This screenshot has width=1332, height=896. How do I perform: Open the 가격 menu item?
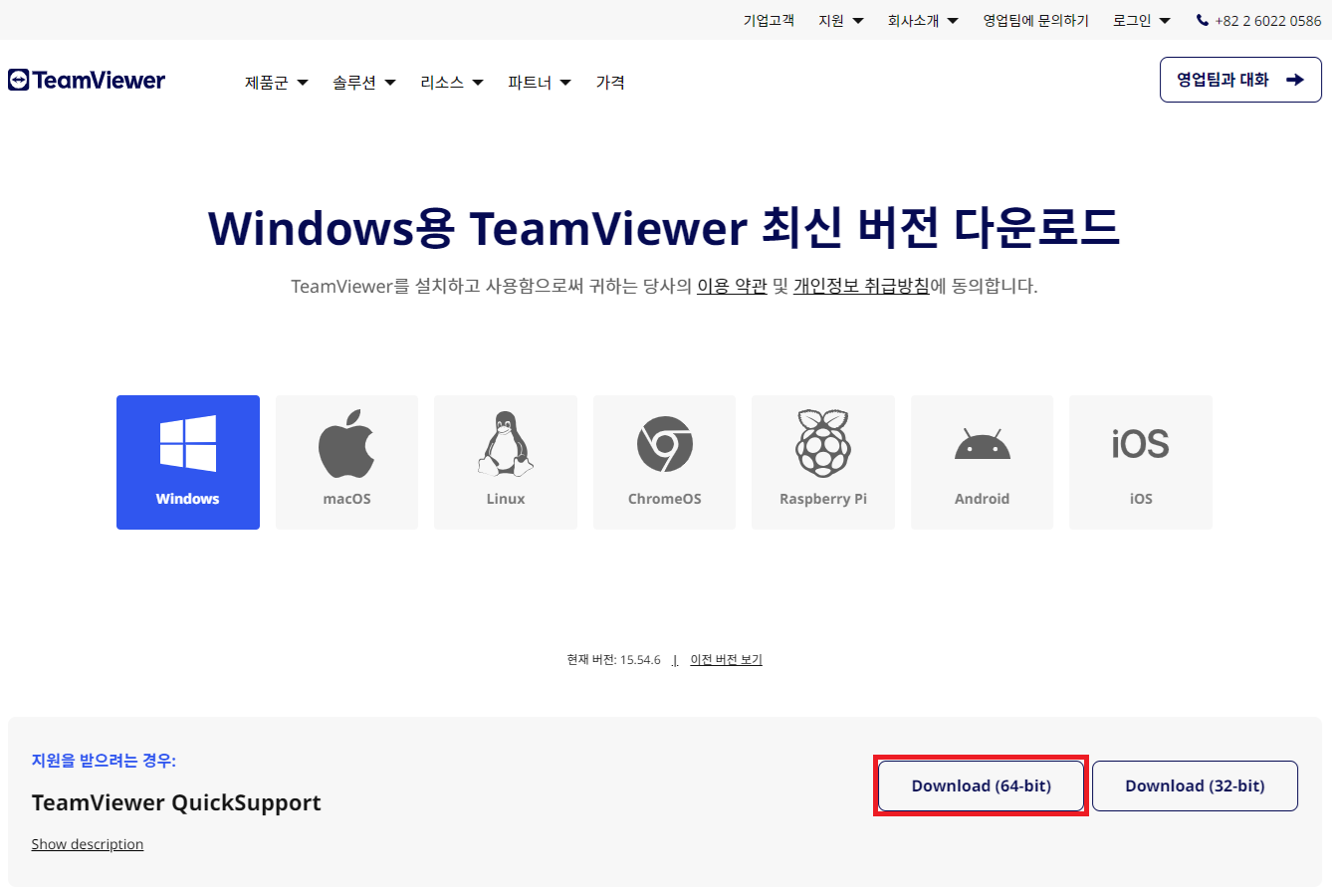(x=610, y=83)
